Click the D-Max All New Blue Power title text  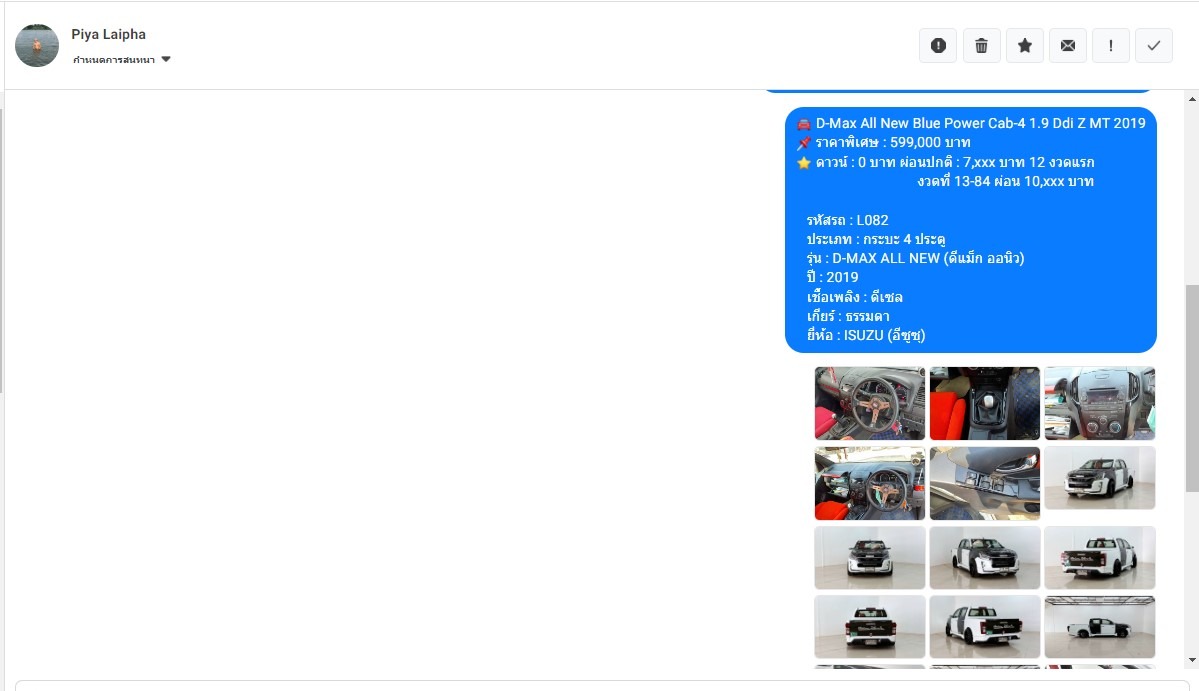click(980, 123)
